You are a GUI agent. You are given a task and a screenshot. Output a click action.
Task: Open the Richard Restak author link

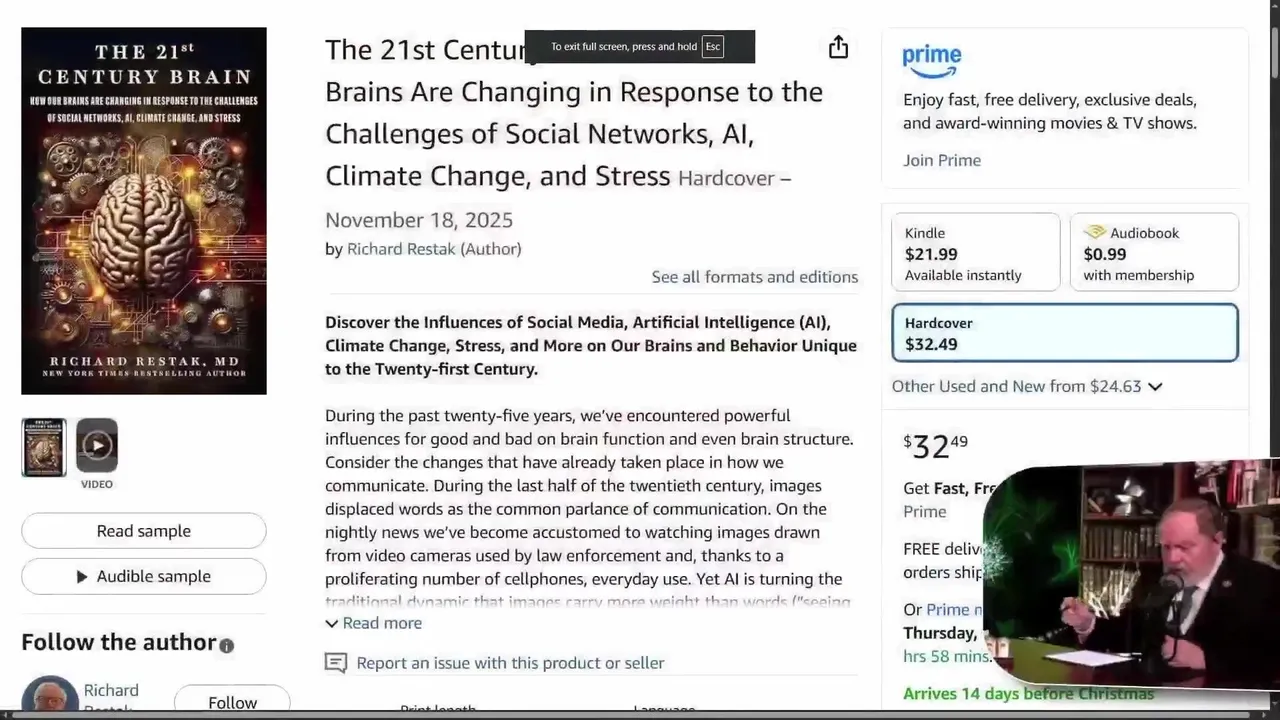[x=401, y=249]
